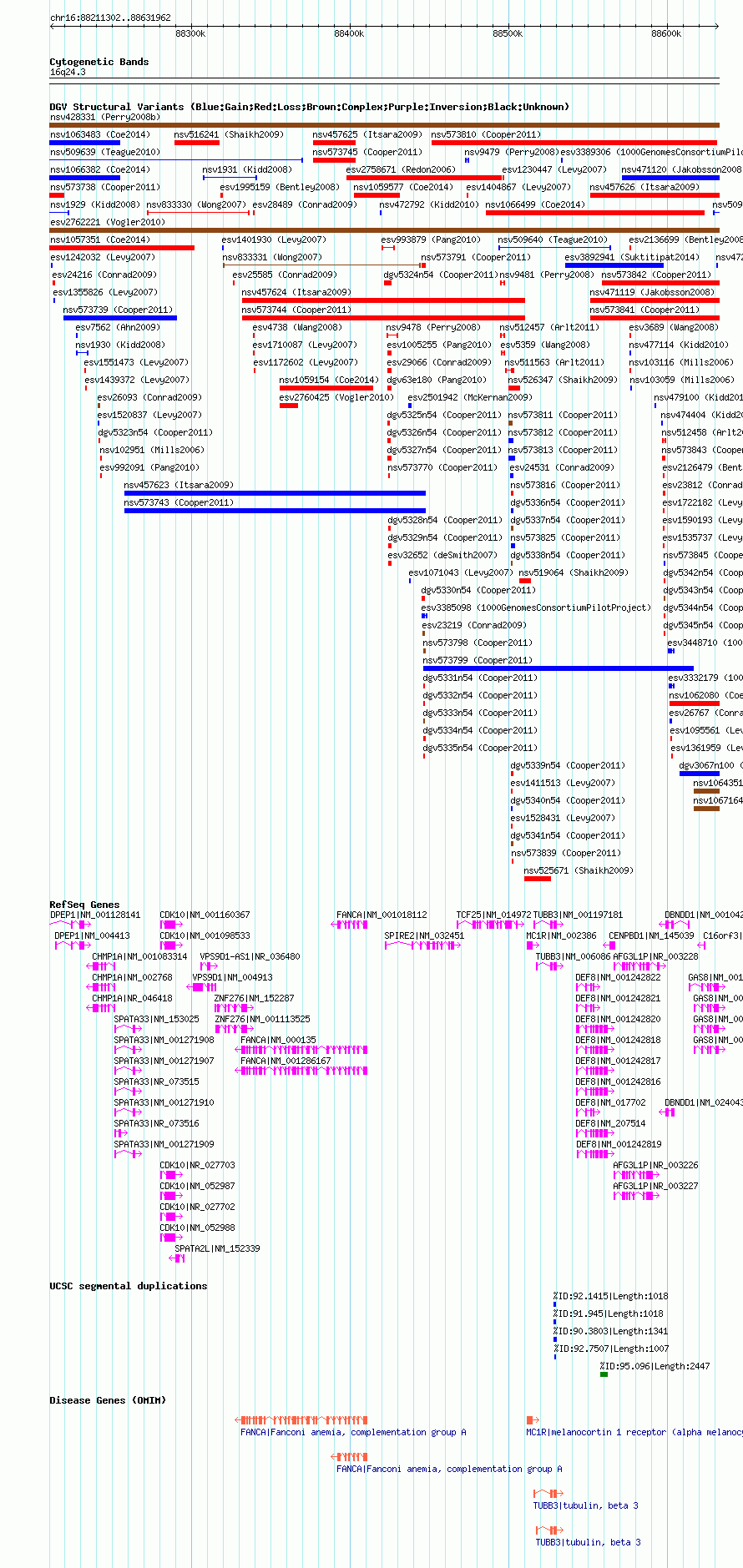743x1568 pixels.
Task: Click the esv32652 (deSmith2007) label
Action: pyautogui.click(x=442, y=555)
